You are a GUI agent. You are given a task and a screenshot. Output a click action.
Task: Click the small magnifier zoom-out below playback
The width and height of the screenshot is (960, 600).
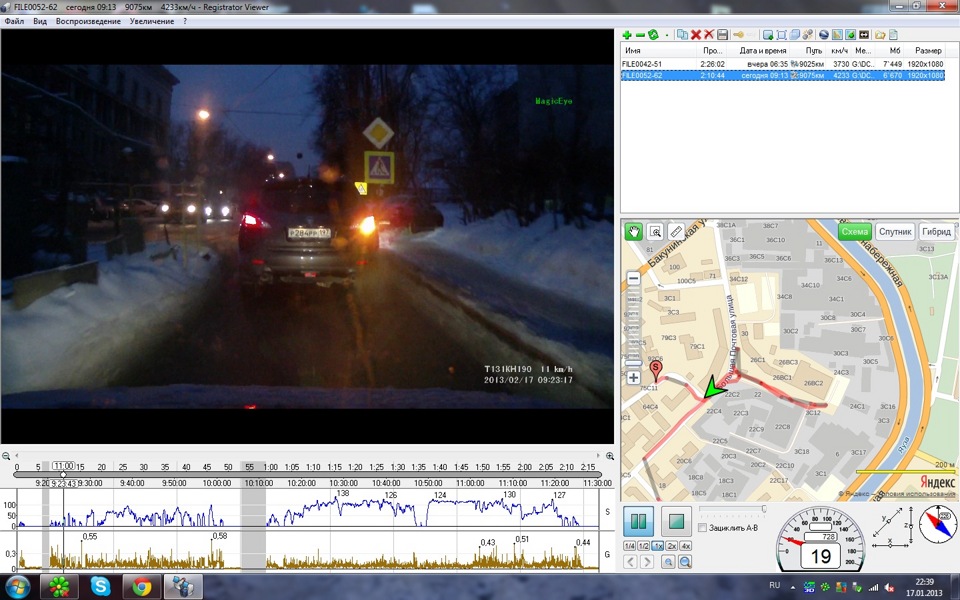click(669, 561)
